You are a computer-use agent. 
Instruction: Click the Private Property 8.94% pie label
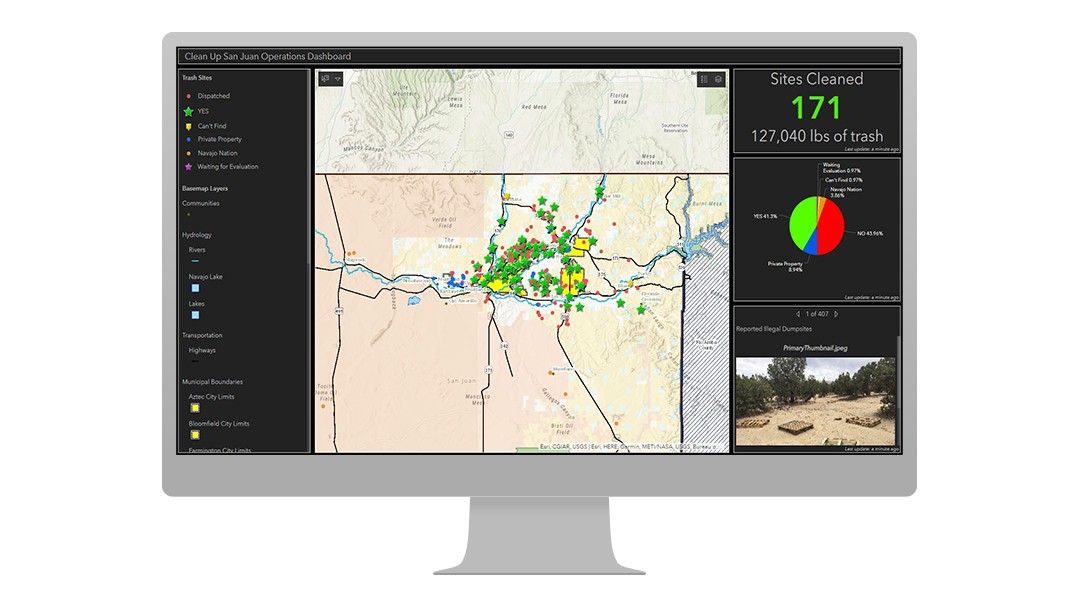click(x=785, y=267)
